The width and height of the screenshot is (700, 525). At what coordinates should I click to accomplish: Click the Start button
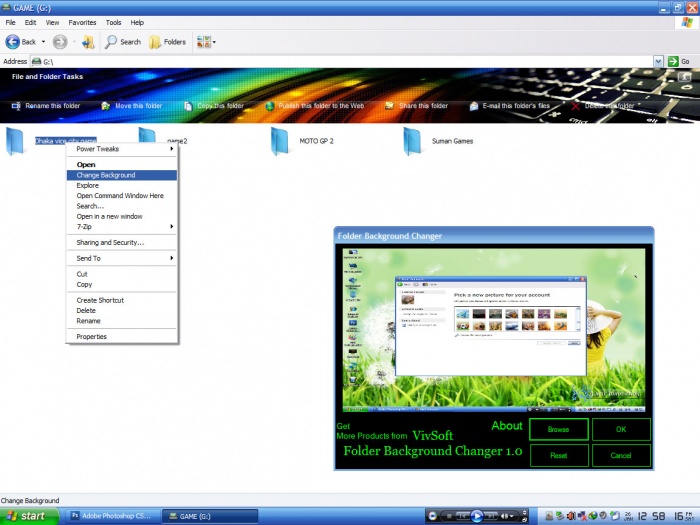click(x=29, y=516)
